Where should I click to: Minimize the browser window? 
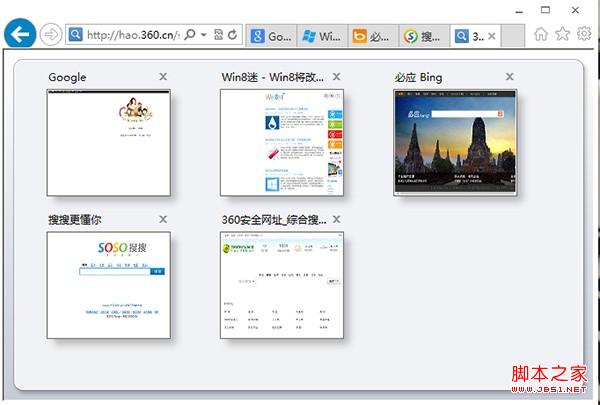[x=519, y=12]
